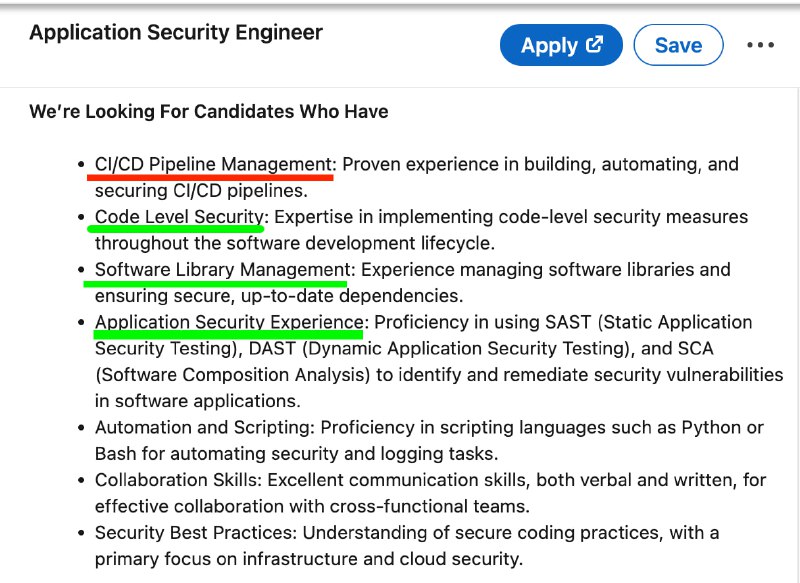
Task: Click the Application Security Experience underlined text
Action: (229, 322)
